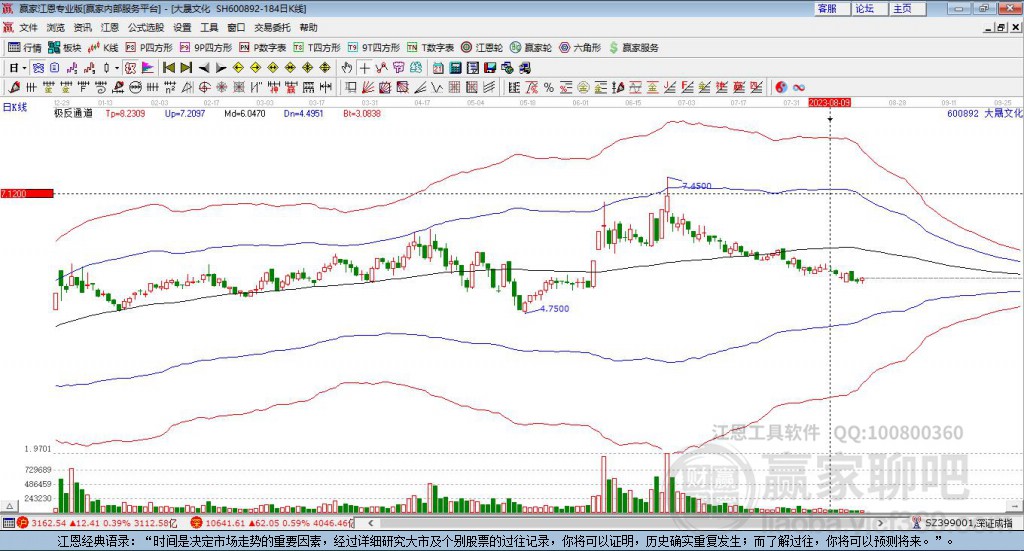Click the yin-yang icon in toolbar

click(781, 88)
